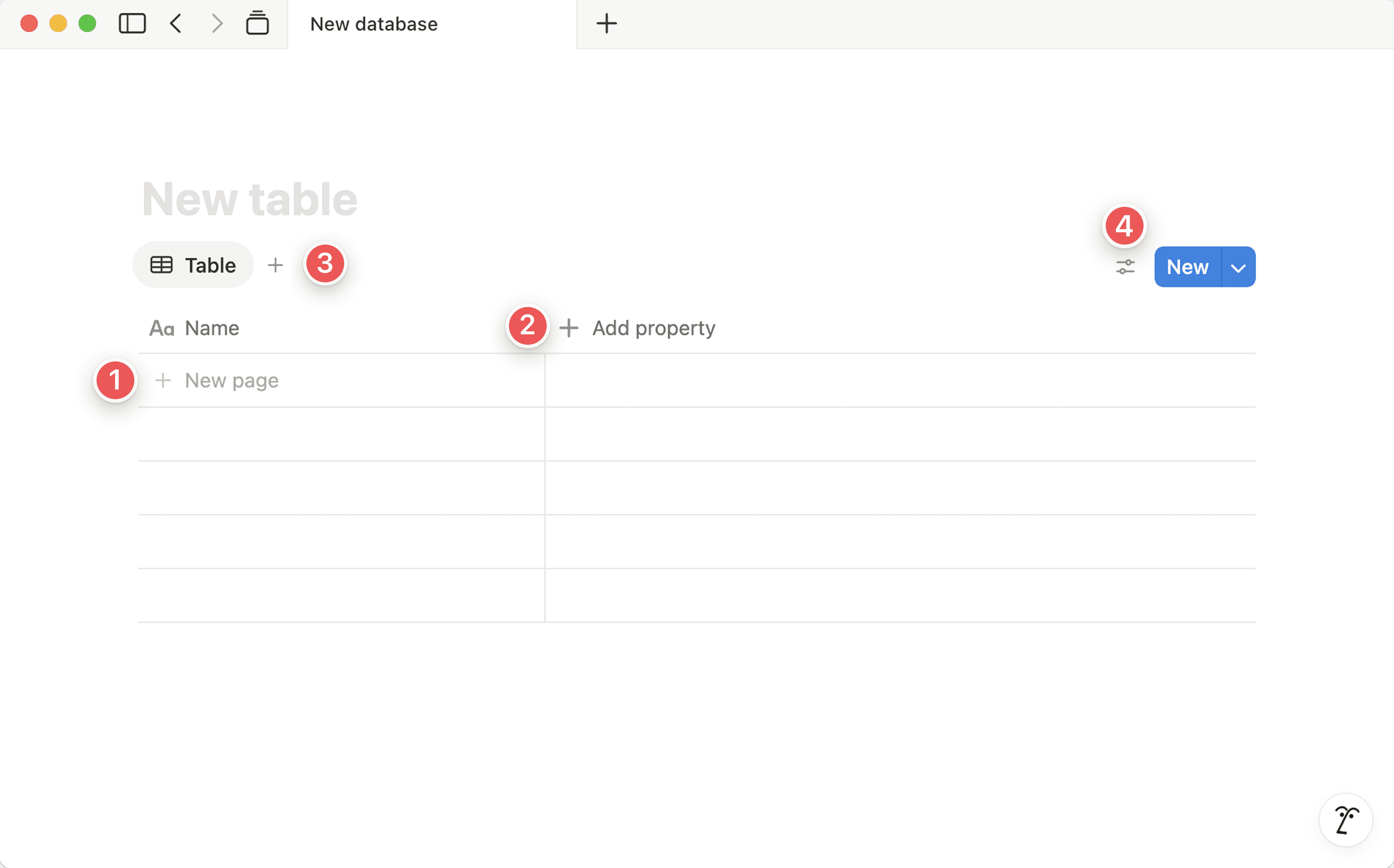Open the tab overview icon in the toolbar
The width and height of the screenshot is (1394, 868).
click(x=257, y=24)
